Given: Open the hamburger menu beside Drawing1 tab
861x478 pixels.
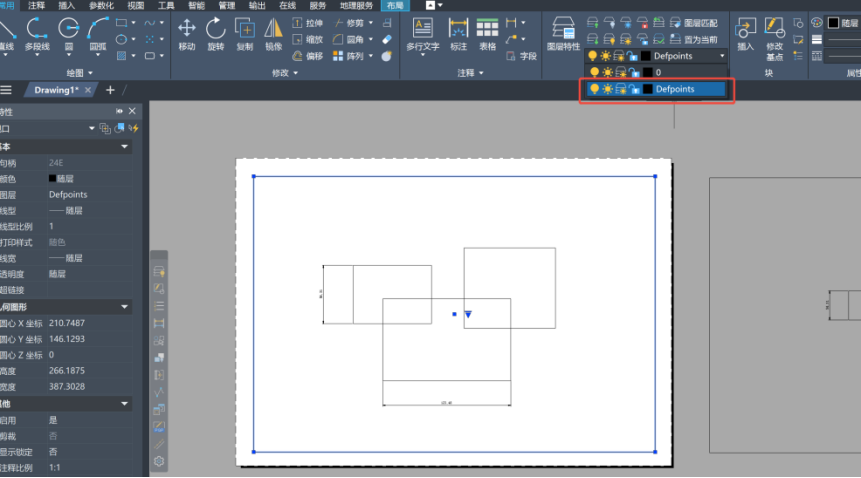Looking at the screenshot, I should [x=6, y=90].
